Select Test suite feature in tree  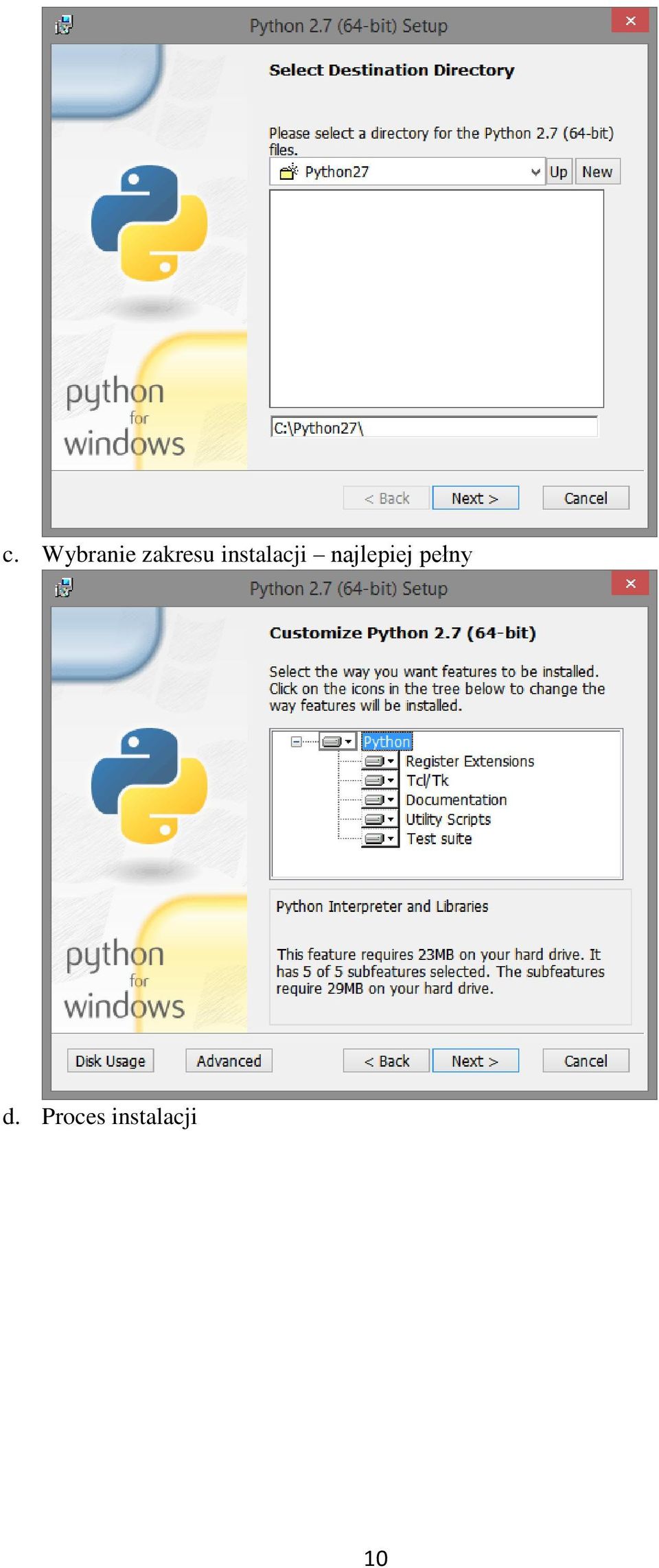pos(439,839)
